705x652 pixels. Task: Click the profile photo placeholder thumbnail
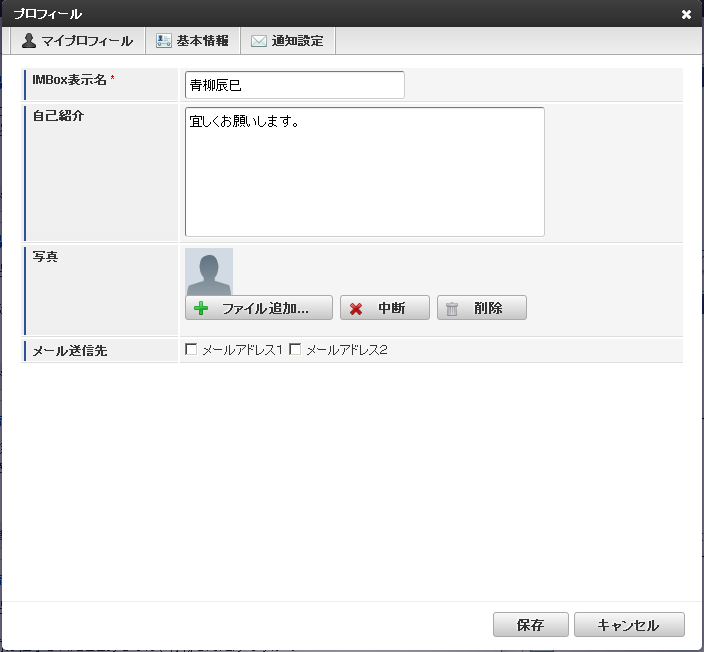click(x=209, y=272)
